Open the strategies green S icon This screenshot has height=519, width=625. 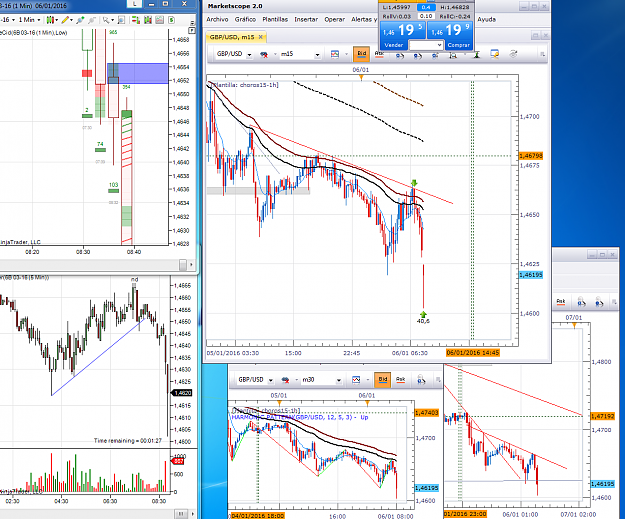[171, 20]
